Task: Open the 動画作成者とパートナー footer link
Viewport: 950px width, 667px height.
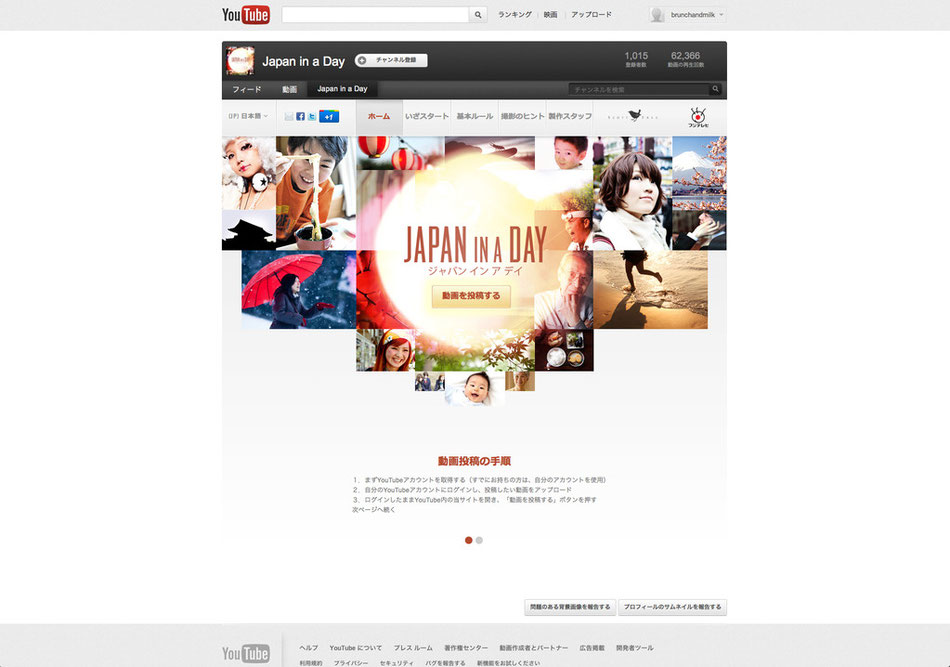Action: point(534,648)
